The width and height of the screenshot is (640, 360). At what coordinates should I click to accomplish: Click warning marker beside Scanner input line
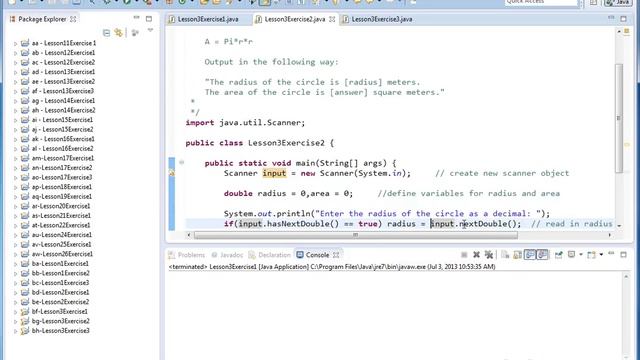click(171, 173)
